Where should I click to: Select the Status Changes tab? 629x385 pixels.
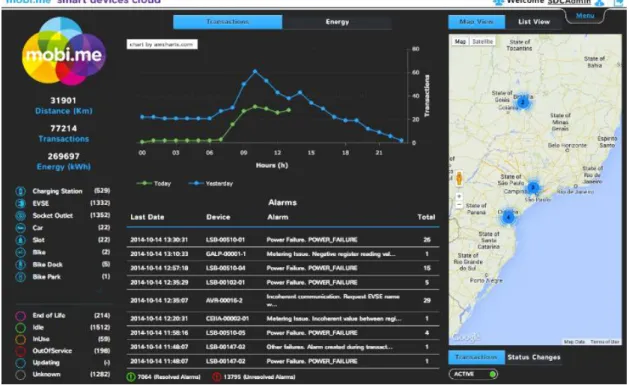[534, 357]
